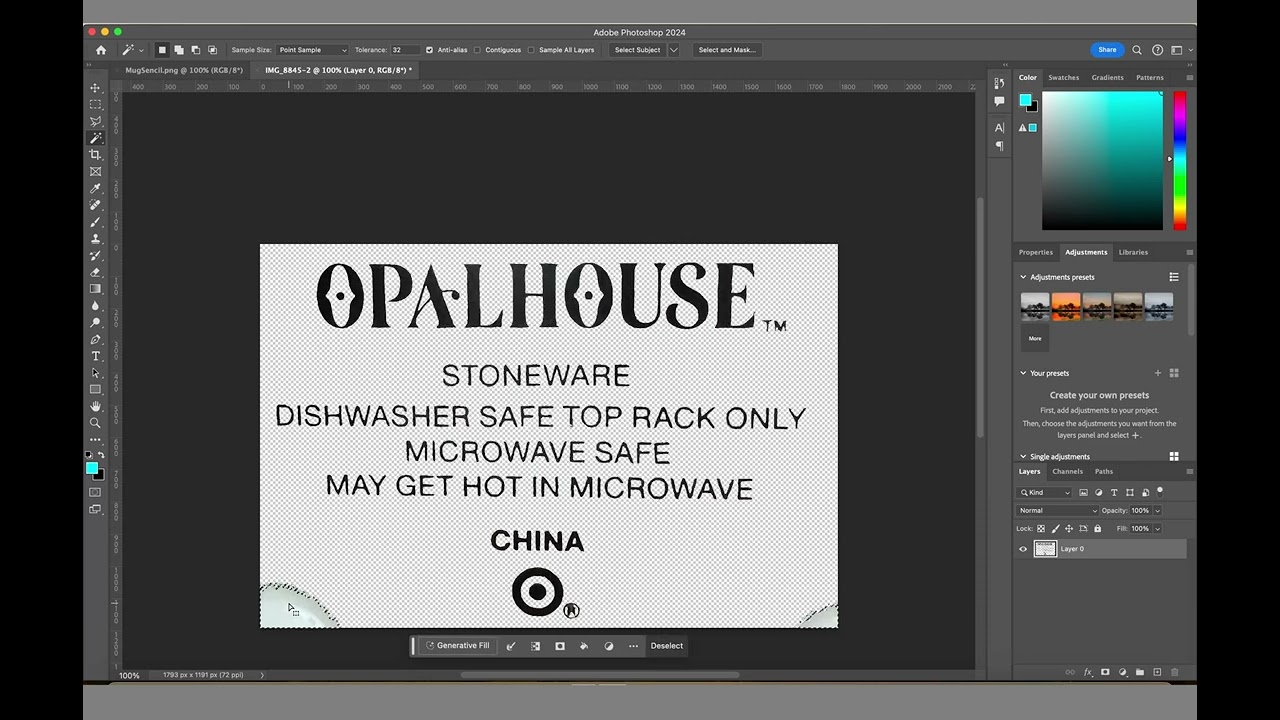This screenshot has width=1280, height=720.
Task: Toggle lock transparent pixels
Action: [x=1041, y=528]
